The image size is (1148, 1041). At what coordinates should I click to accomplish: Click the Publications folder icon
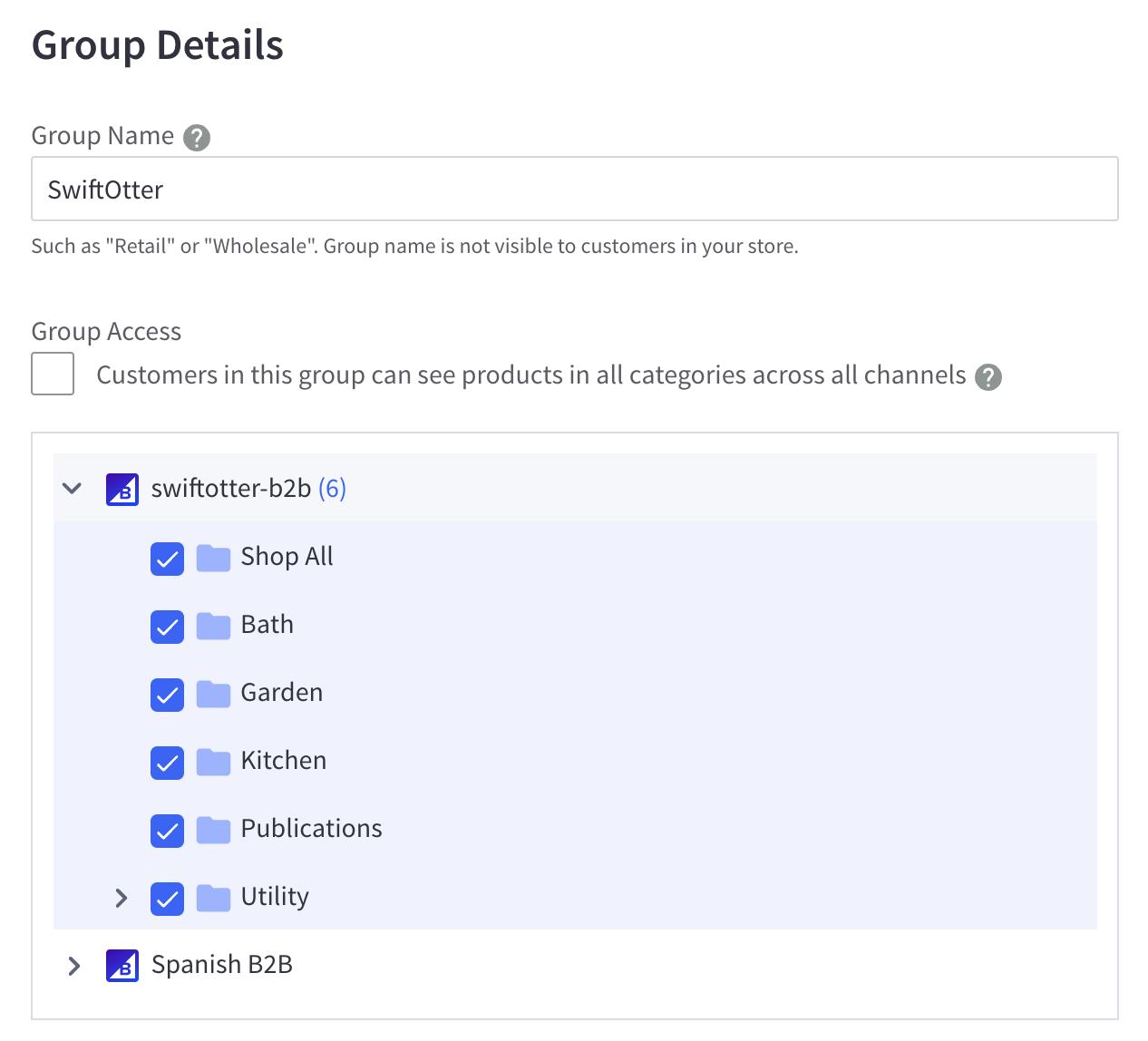(x=214, y=830)
